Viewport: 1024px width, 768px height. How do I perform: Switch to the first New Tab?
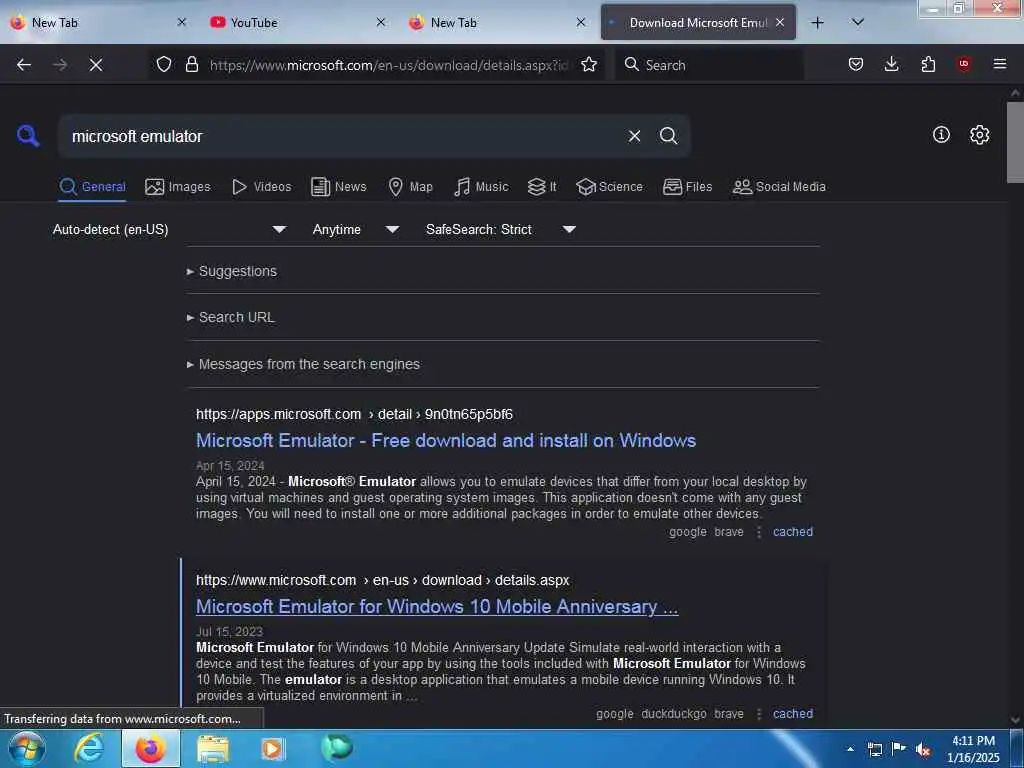tap(98, 22)
